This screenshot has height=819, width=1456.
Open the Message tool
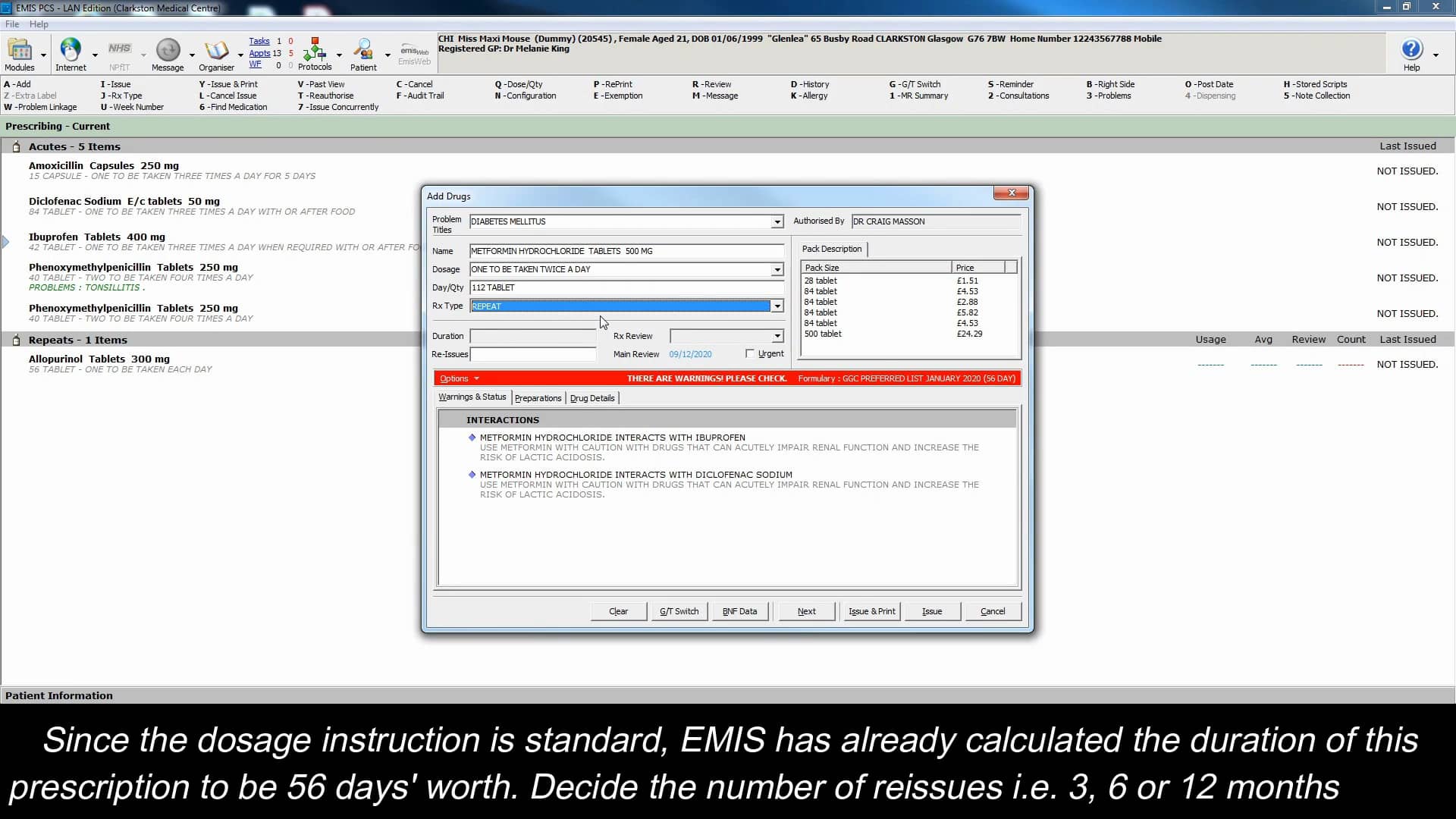tap(168, 51)
